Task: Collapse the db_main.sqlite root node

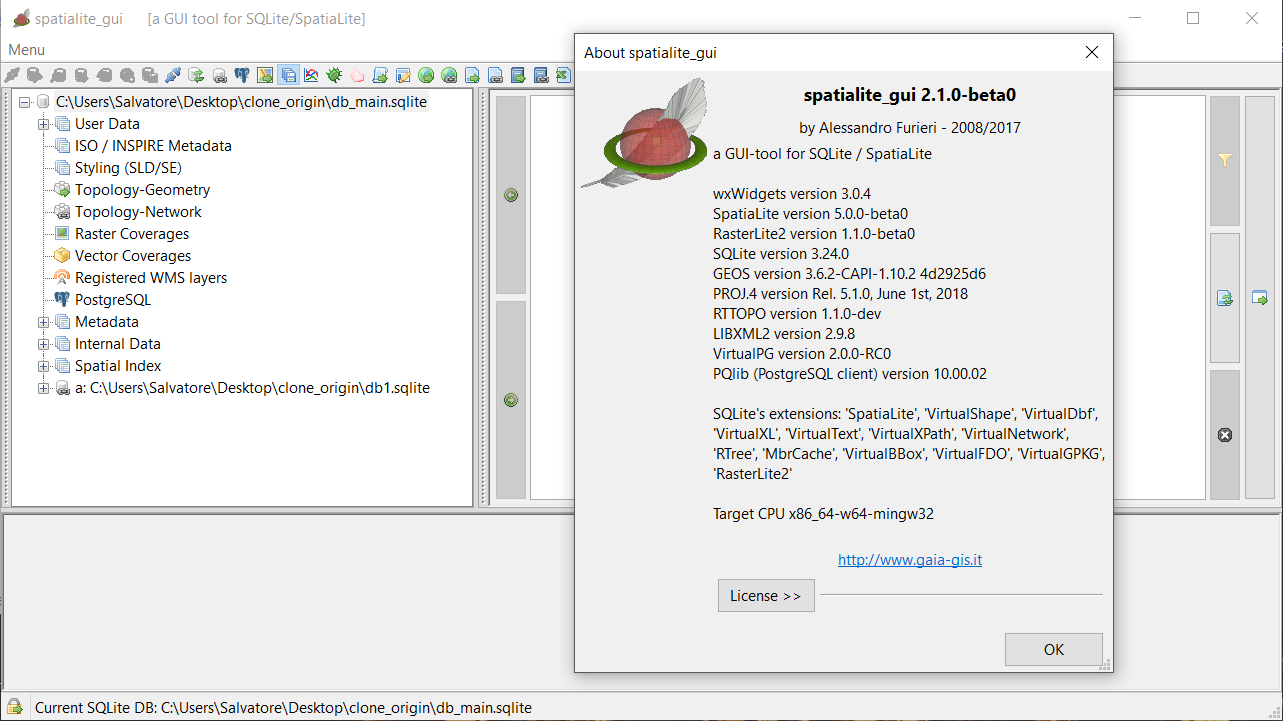Action: [x=25, y=102]
